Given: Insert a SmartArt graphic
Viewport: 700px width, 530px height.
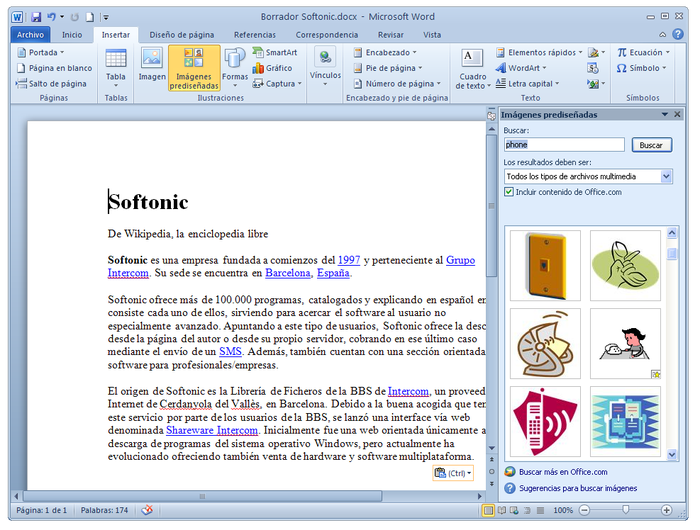Looking at the screenshot, I should pos(273,52).
